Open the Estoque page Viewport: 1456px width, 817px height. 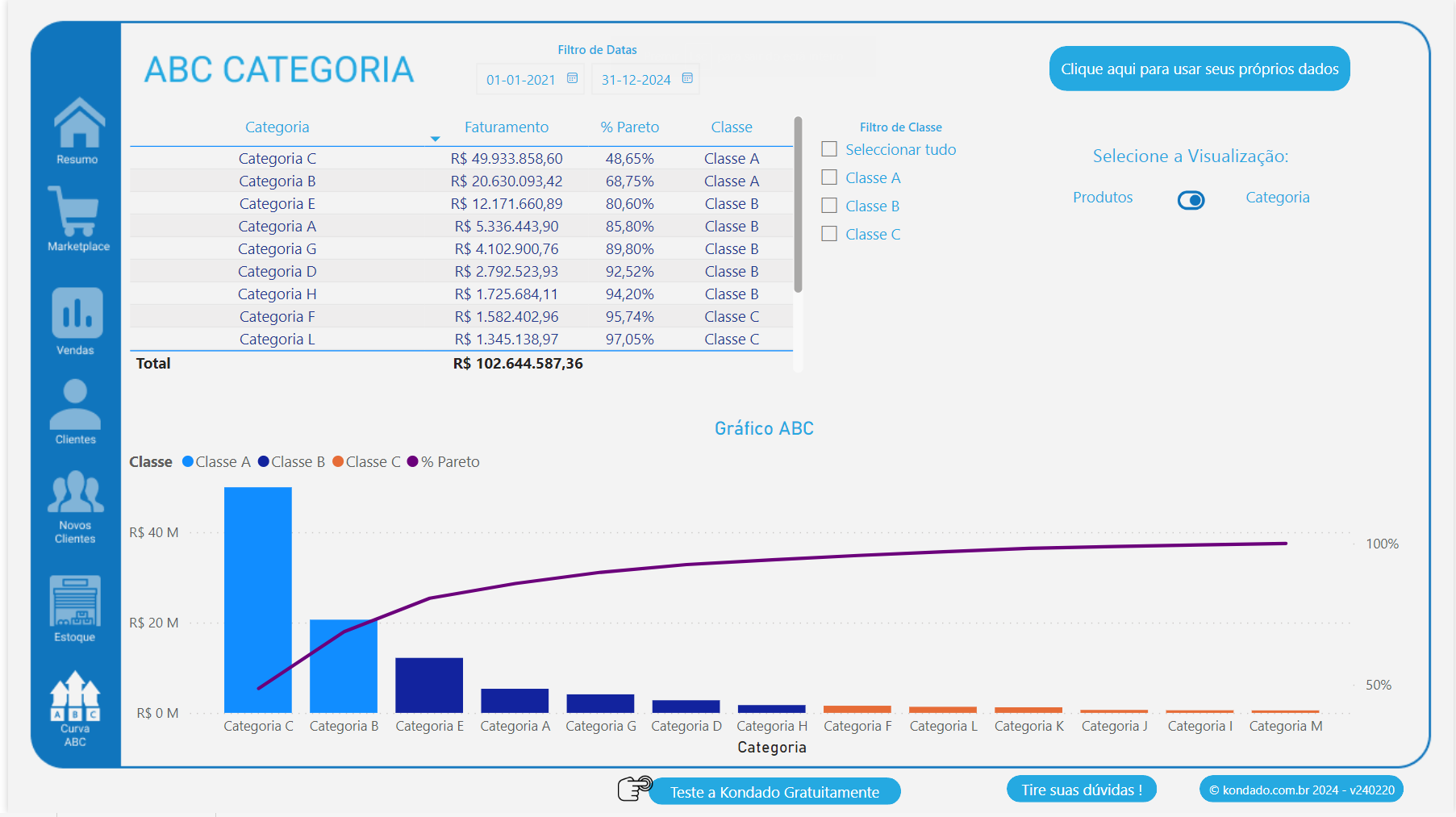[77, 605]
